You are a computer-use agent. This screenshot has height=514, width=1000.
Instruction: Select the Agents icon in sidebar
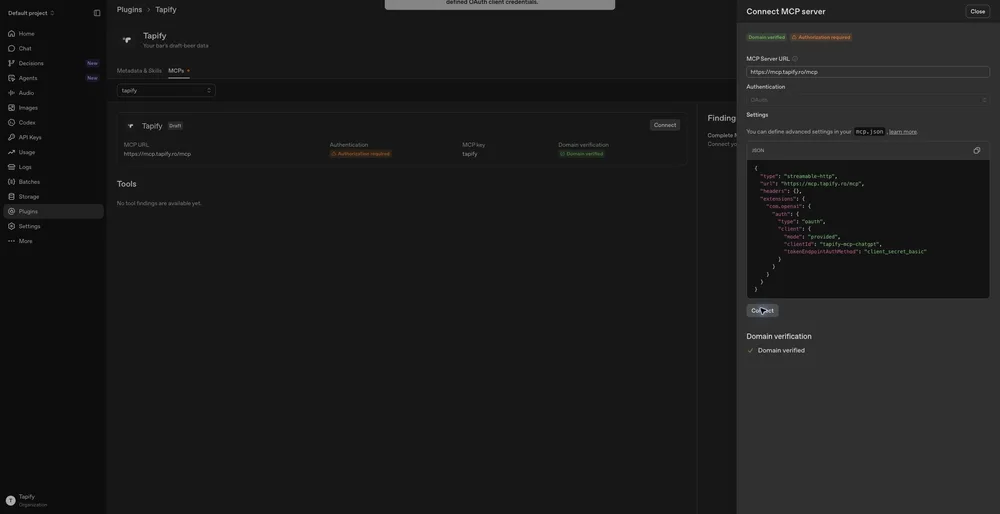click(x=11, y=78)
